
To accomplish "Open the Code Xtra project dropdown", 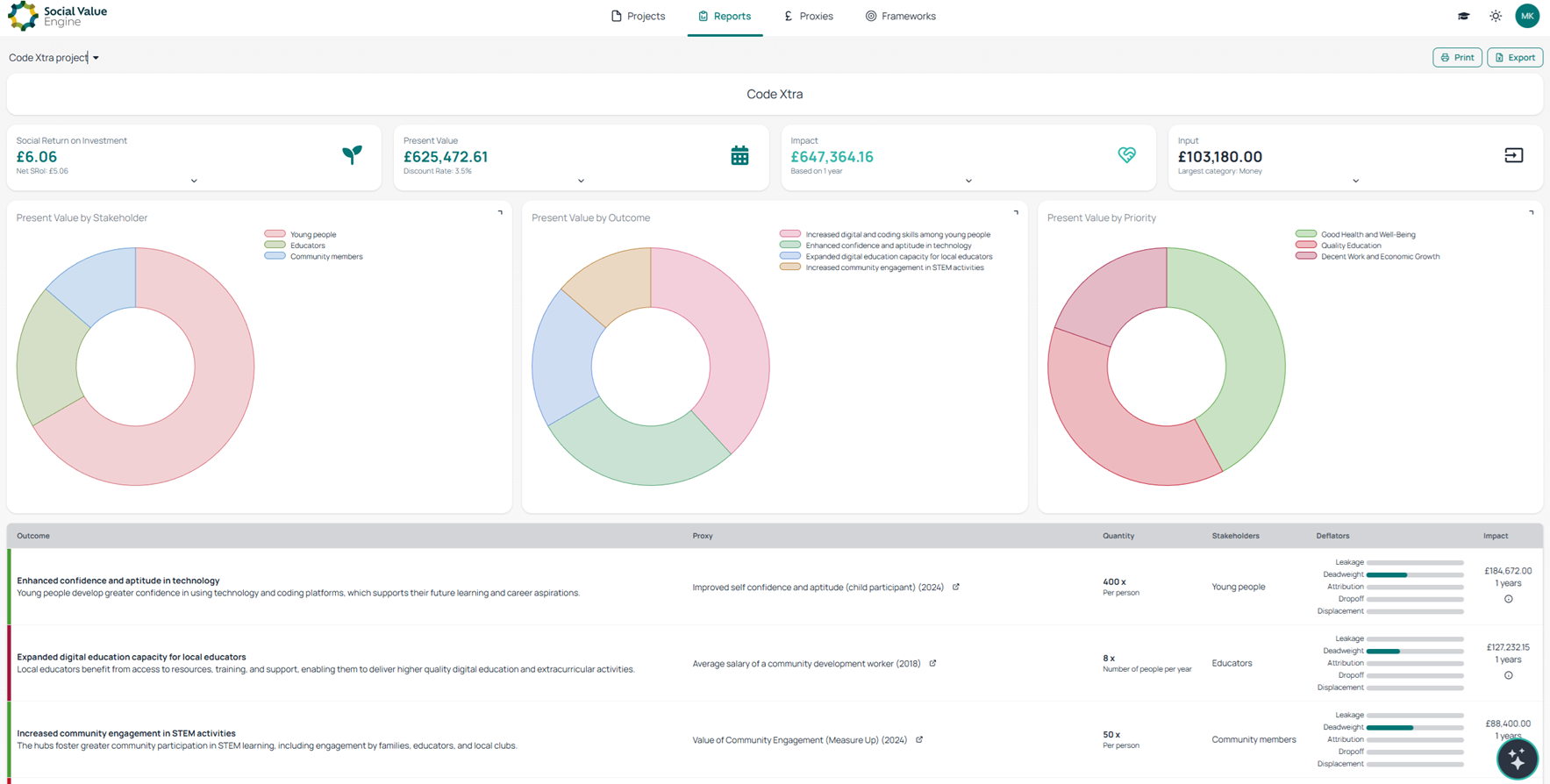I will (54, 58).
